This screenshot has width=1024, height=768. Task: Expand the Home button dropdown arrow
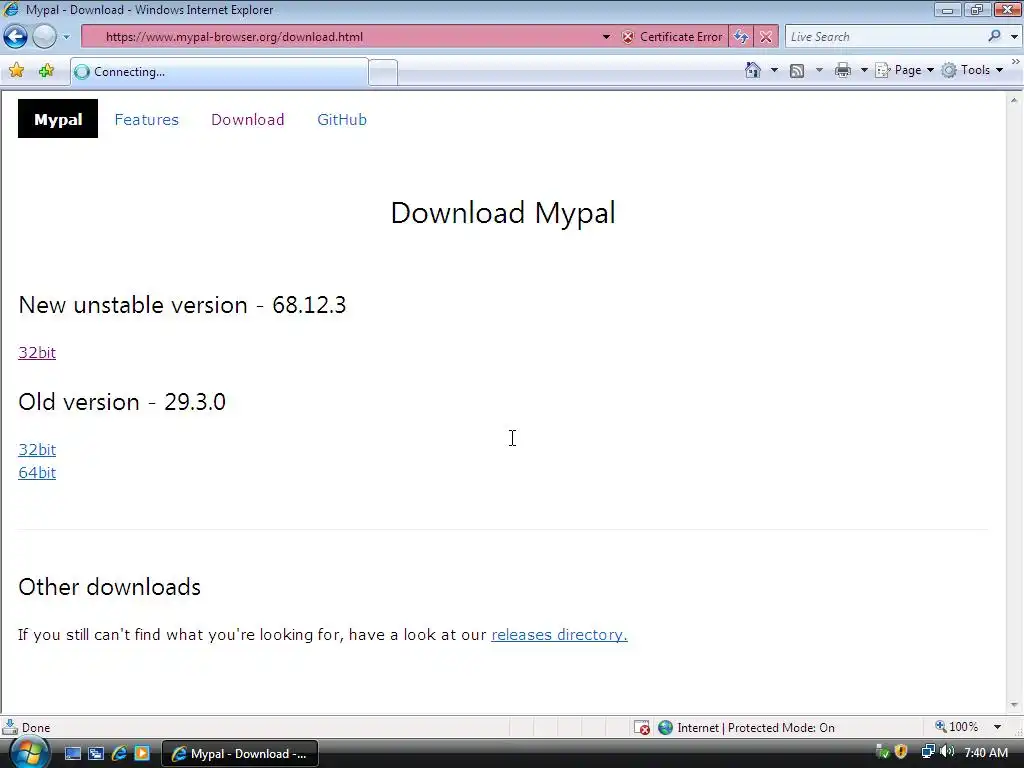[774, 70]
